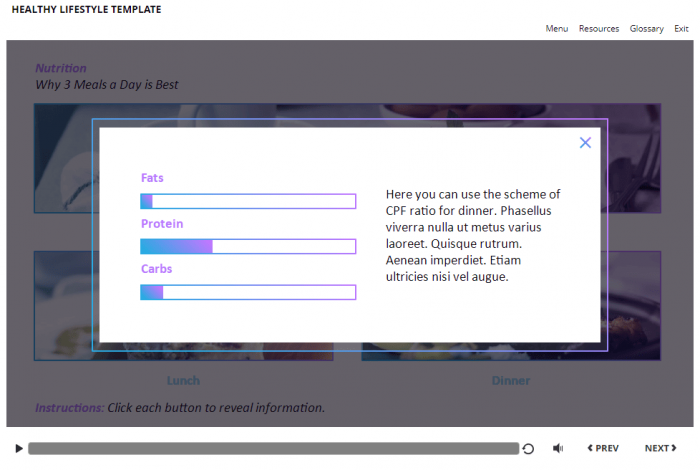Click the top-right meal image
The image size is (700, 470).
(x=636, y=160)
